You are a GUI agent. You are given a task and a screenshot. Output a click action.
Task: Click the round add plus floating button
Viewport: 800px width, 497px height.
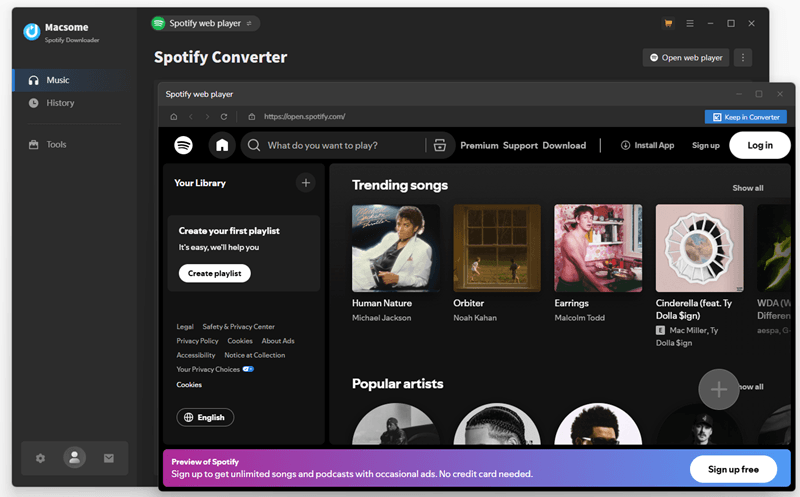point(719,389)
